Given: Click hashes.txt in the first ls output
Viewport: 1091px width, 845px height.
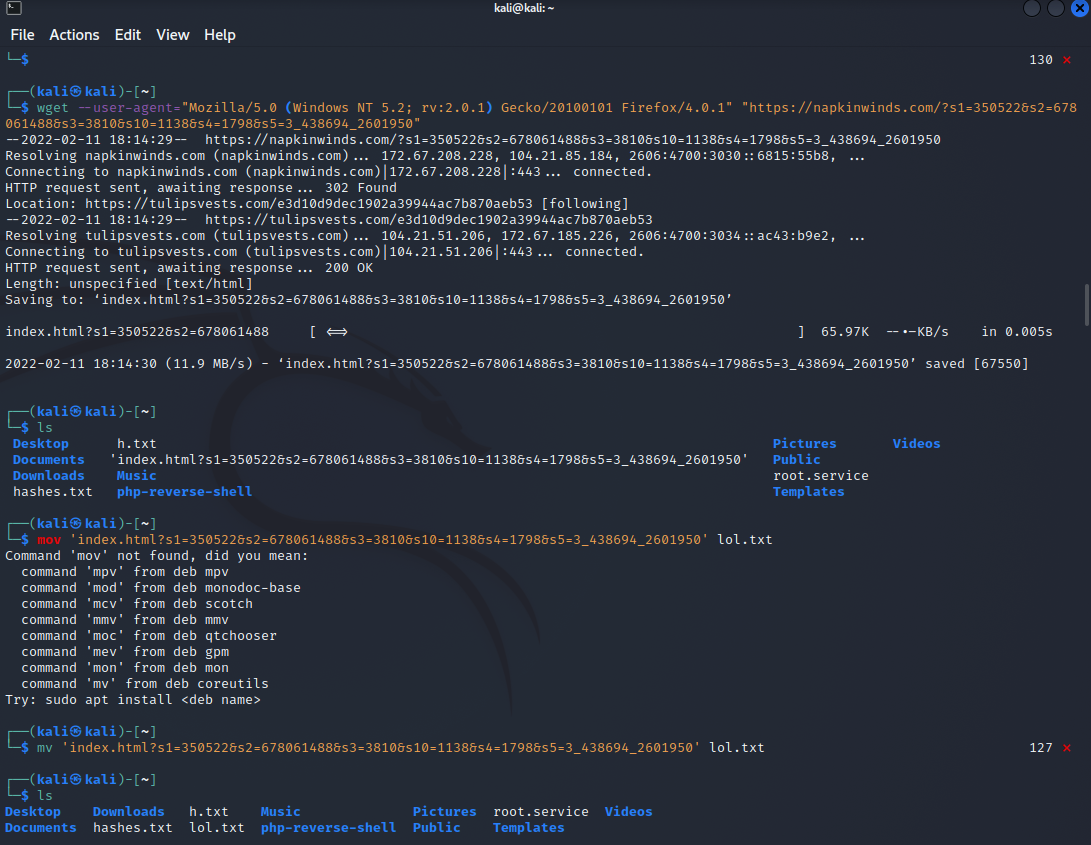Looking at the screenshot, I should 53,492.
